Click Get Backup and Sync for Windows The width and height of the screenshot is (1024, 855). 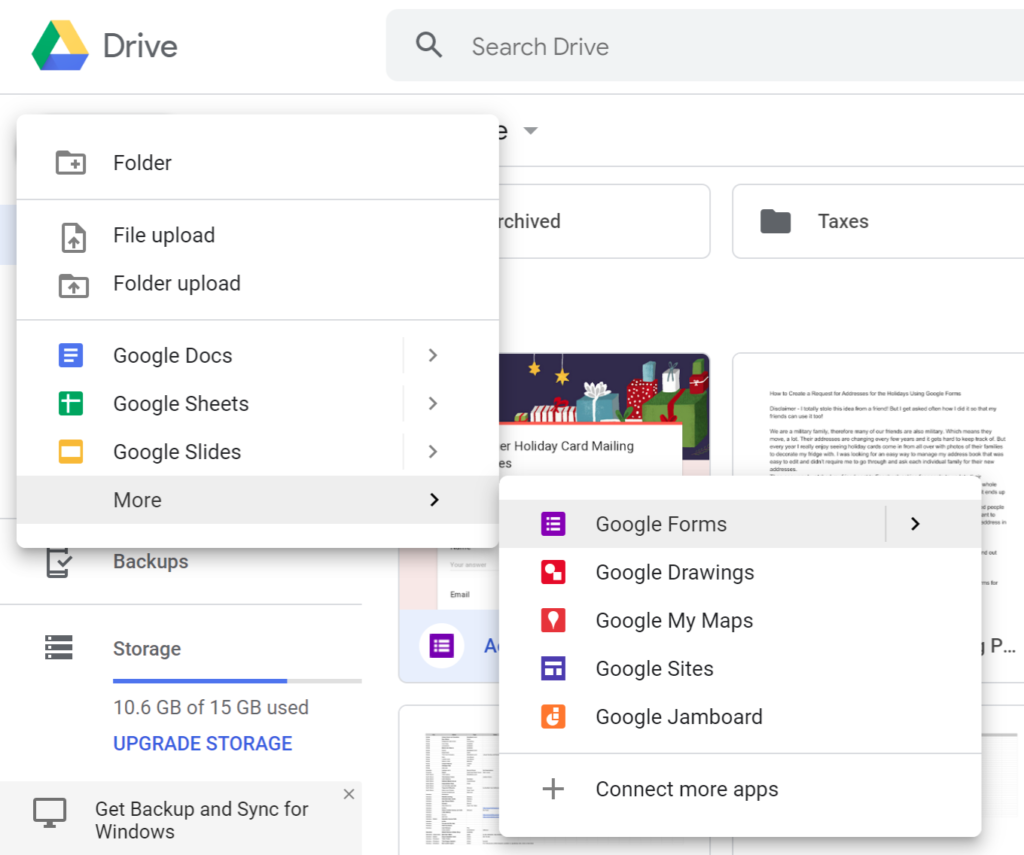[201, 820]
